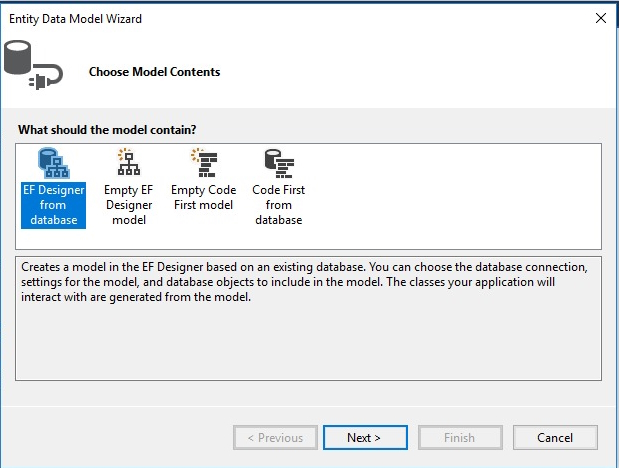Viewport: 619px width, 468px height.
Task: Click the "Empty Code First model" label
Action: pos(203,198)
